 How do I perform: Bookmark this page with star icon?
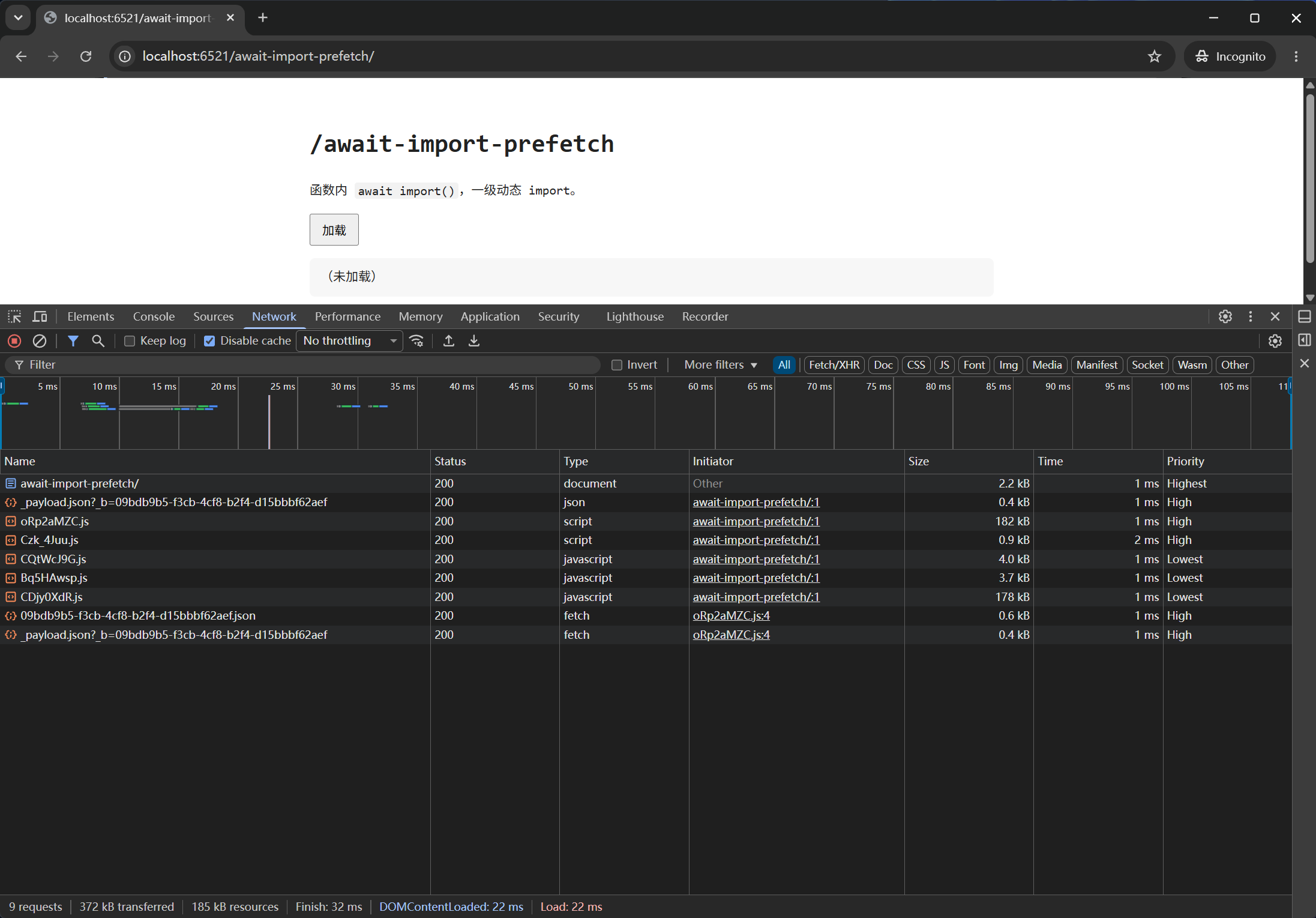pyautogui.click(x=1155, y=56)
